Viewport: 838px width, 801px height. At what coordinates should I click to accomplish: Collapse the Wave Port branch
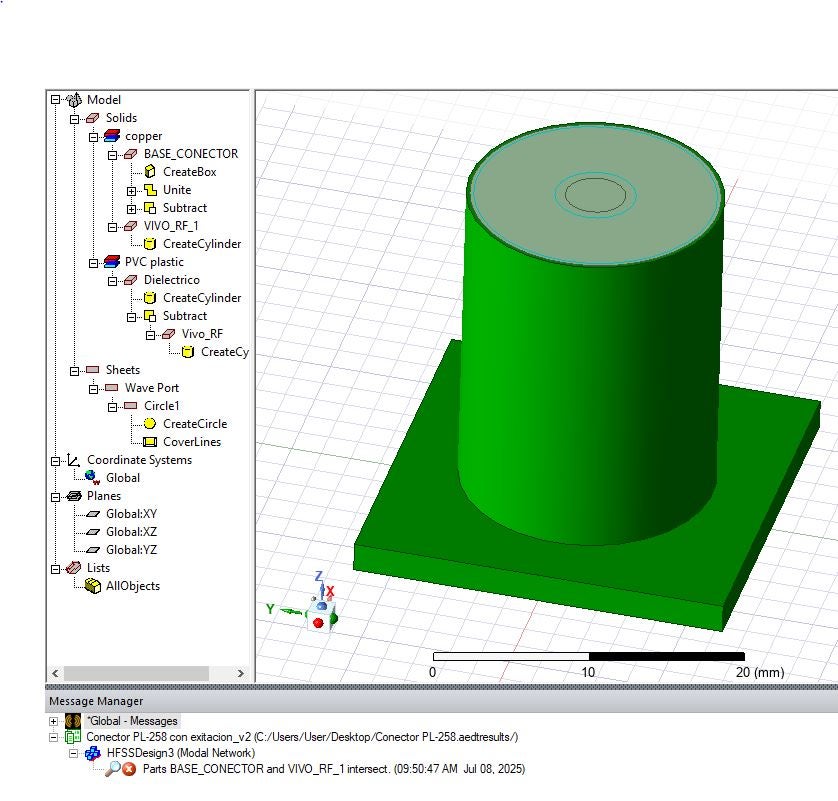click(x=94, y=389)
